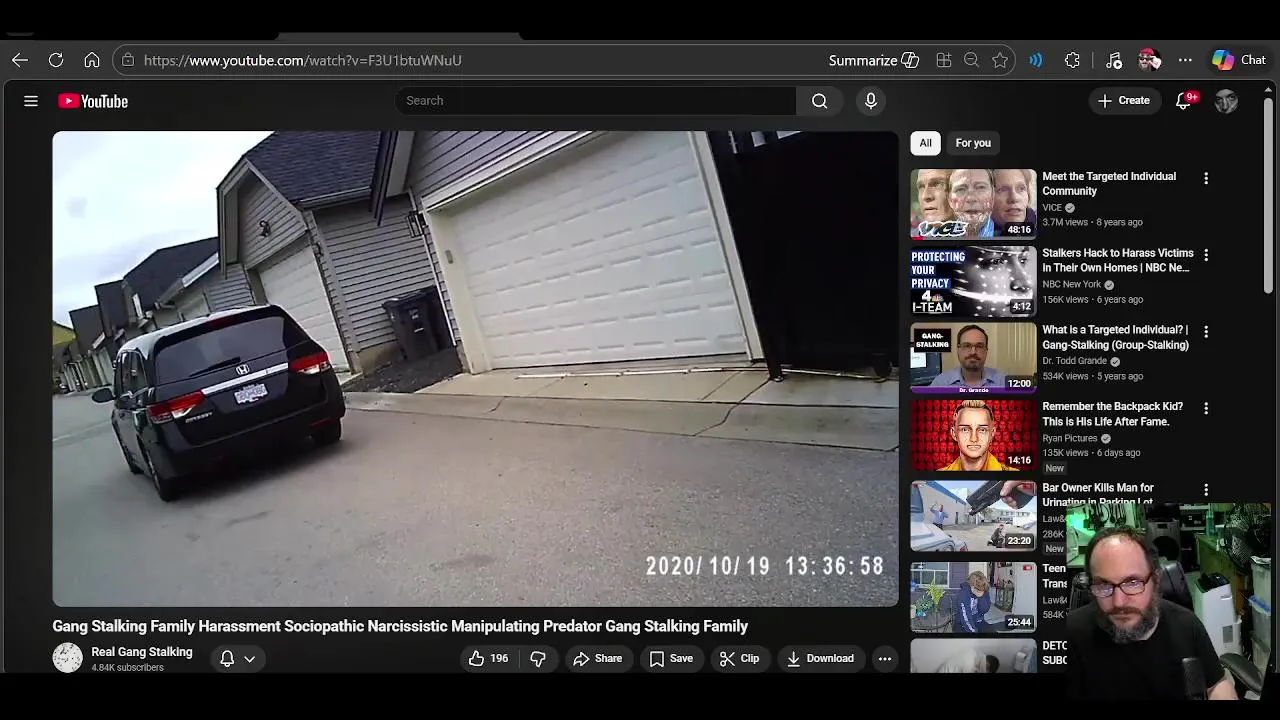Open options menu for NBC New York video

click(1206, 255)
